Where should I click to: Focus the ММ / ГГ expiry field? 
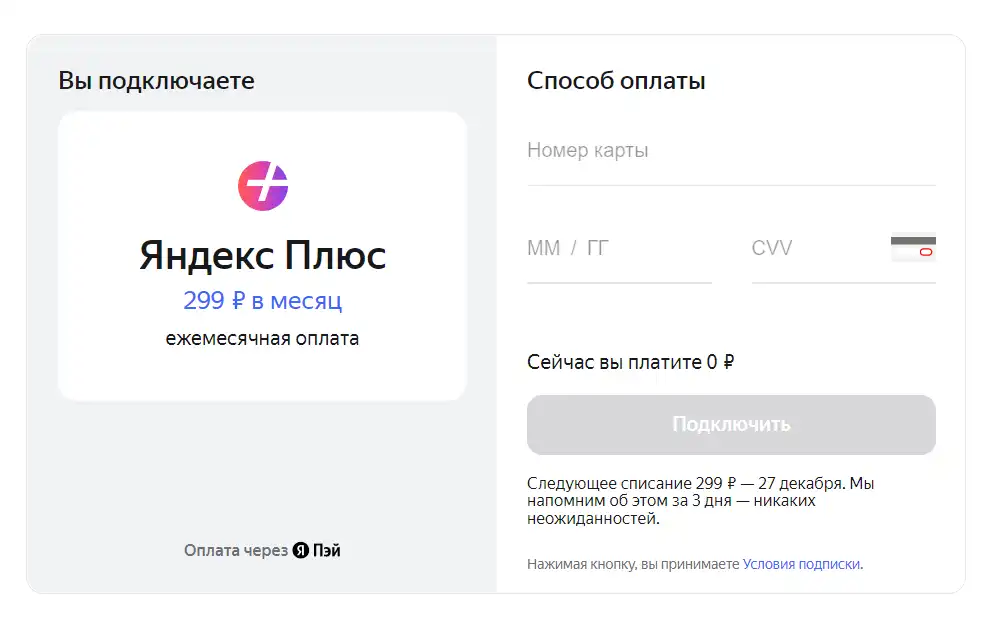click(x=619, y=248)
